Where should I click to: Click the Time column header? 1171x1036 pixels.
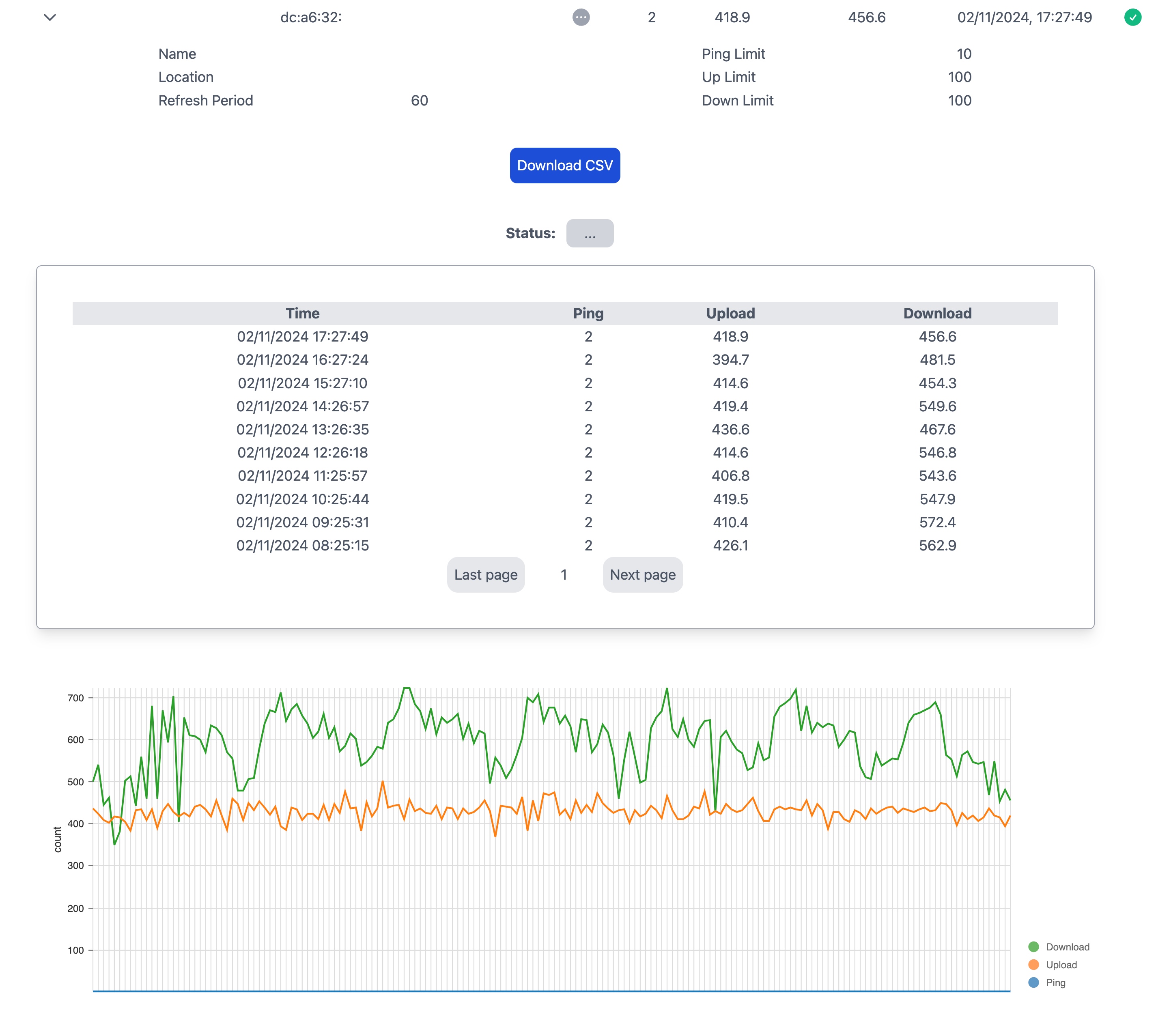click(x=303, y=313)
